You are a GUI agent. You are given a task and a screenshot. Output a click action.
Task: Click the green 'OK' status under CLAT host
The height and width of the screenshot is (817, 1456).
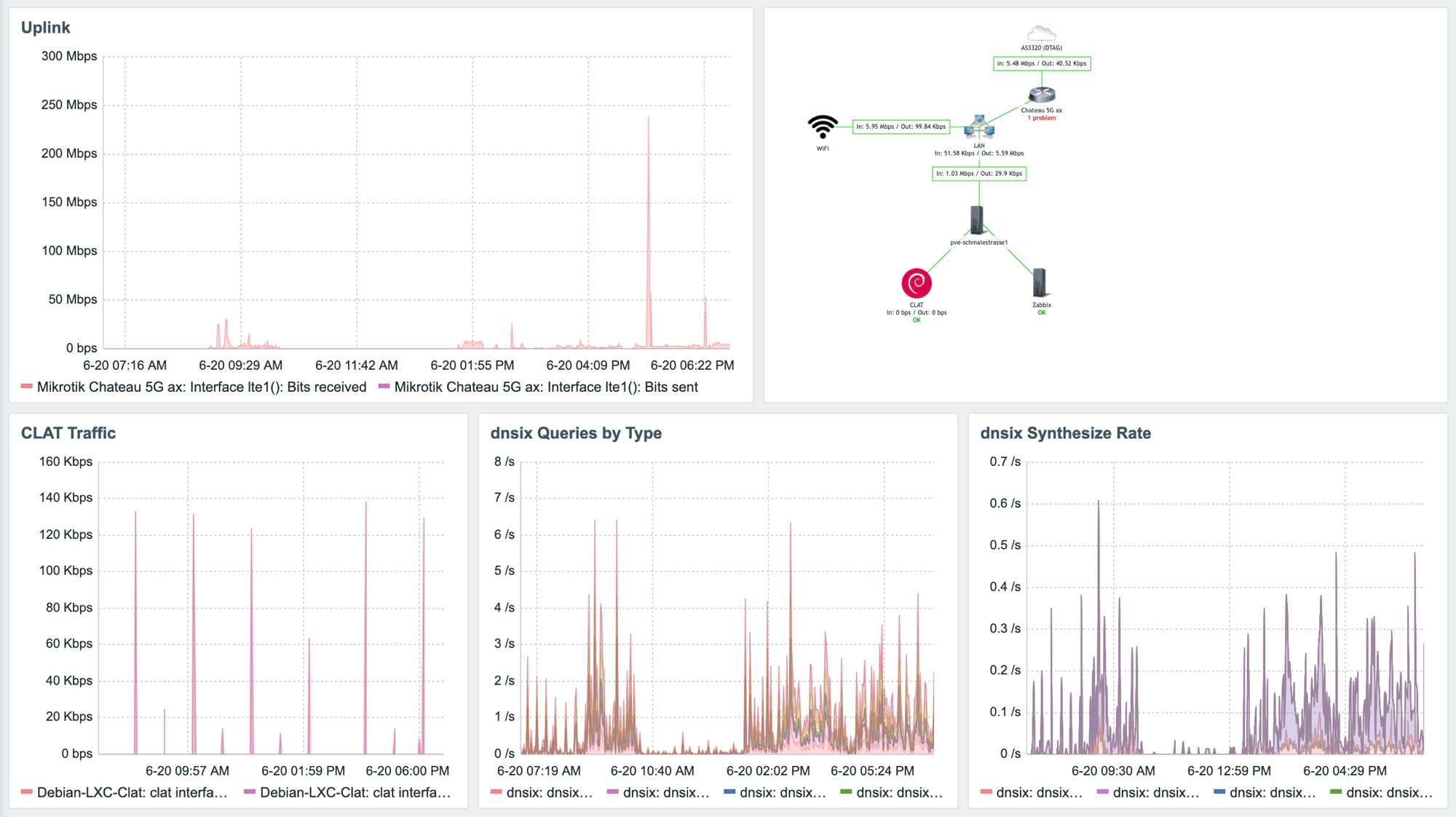click(x=917, y=320)
